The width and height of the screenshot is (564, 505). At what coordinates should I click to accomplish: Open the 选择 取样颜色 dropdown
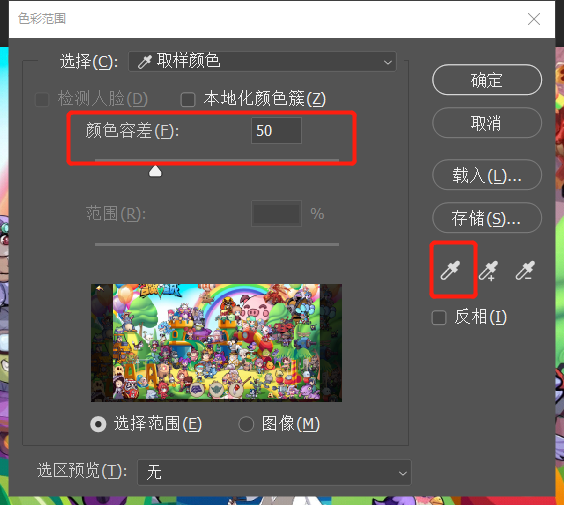click(262, 62)
